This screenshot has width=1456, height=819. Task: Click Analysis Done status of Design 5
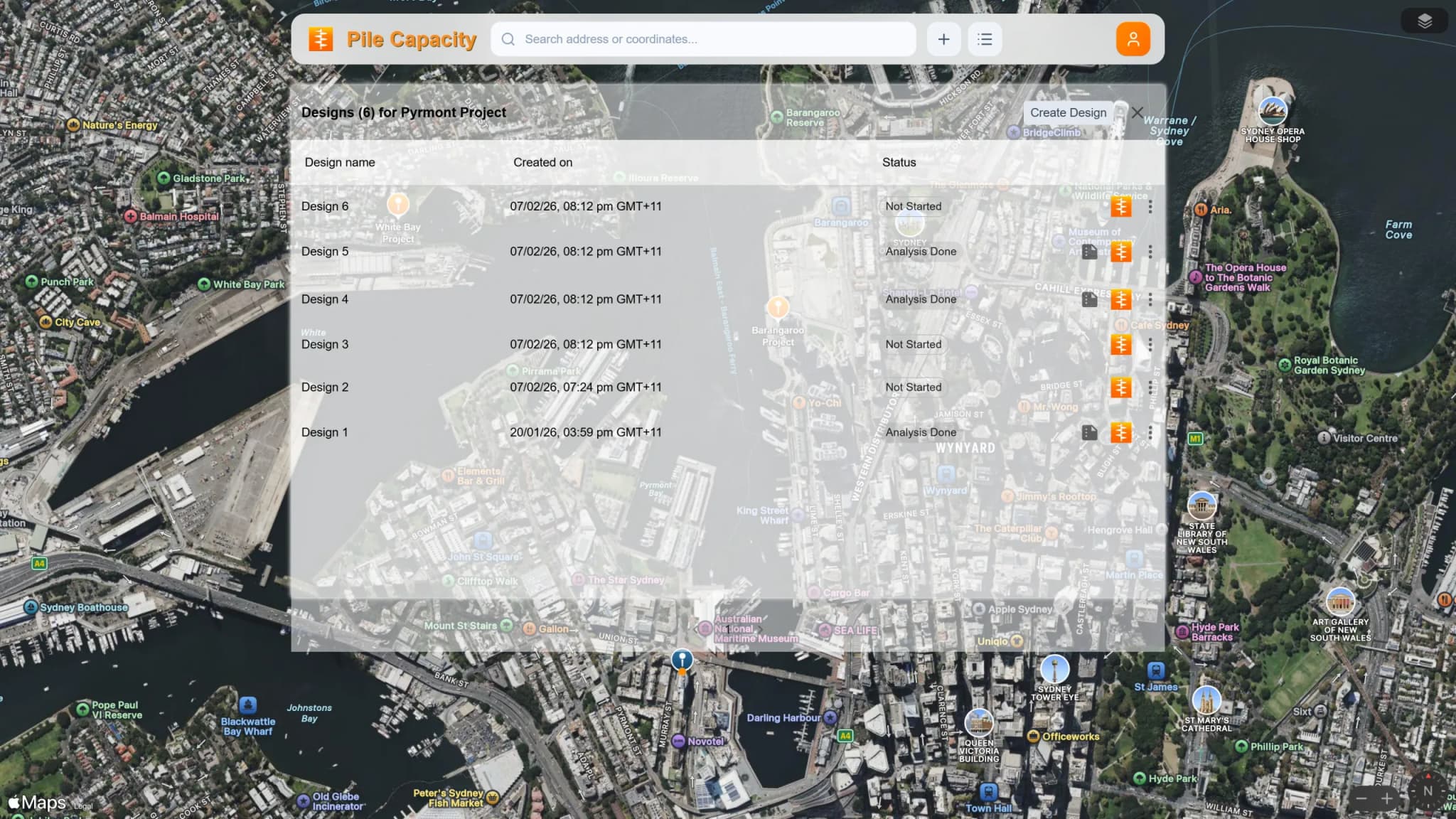[921, 252]
